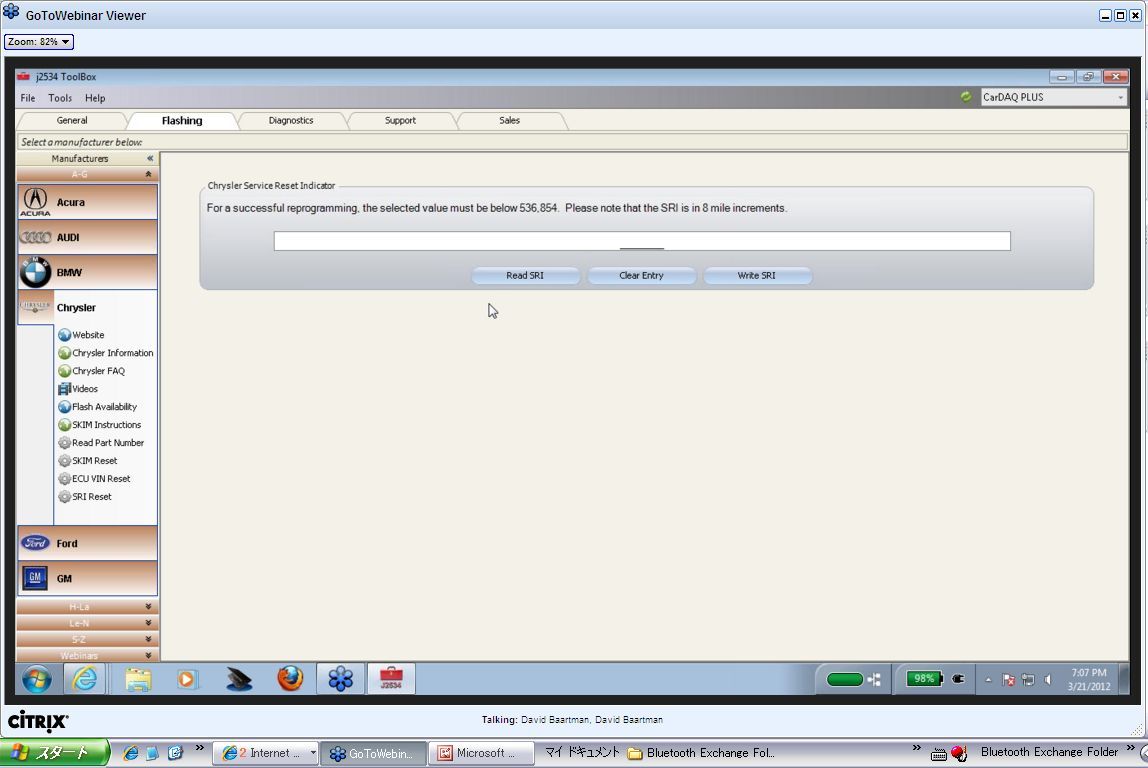This screenshot has width=1148, height=768.
Task: Open Firefox from the inner taskbar
Action: 290,679
